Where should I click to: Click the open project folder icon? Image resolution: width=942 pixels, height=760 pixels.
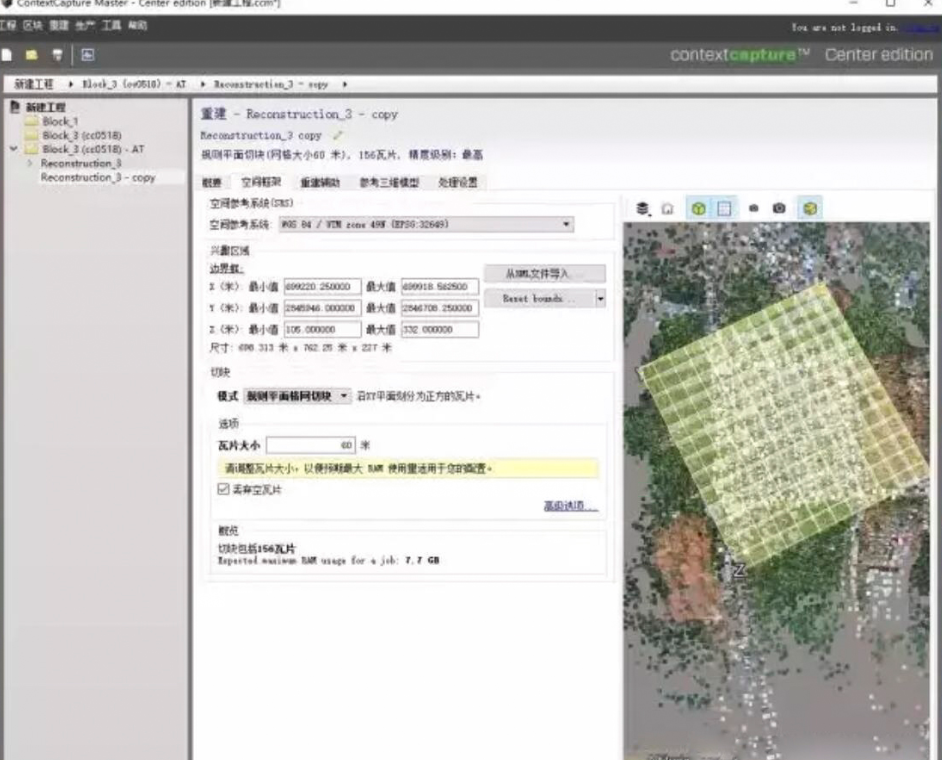tap(31, 55)
